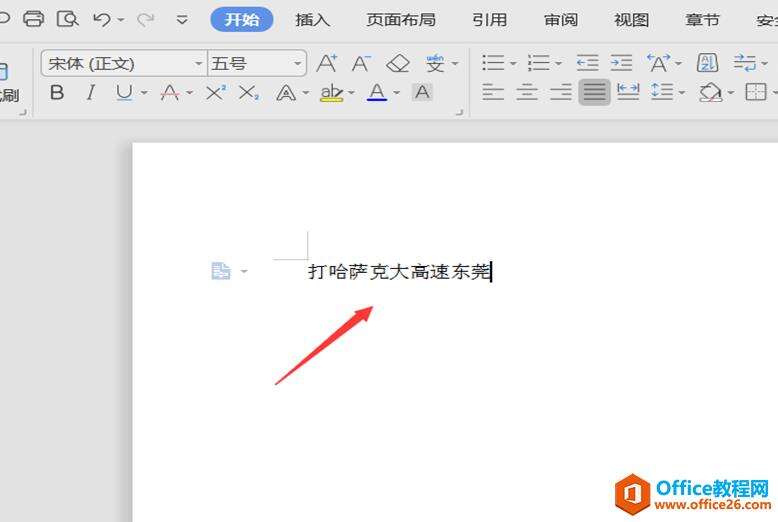The height and width of the screenshot is (522, 778).
Task: Open the 视图 tab
Action: 632,20
